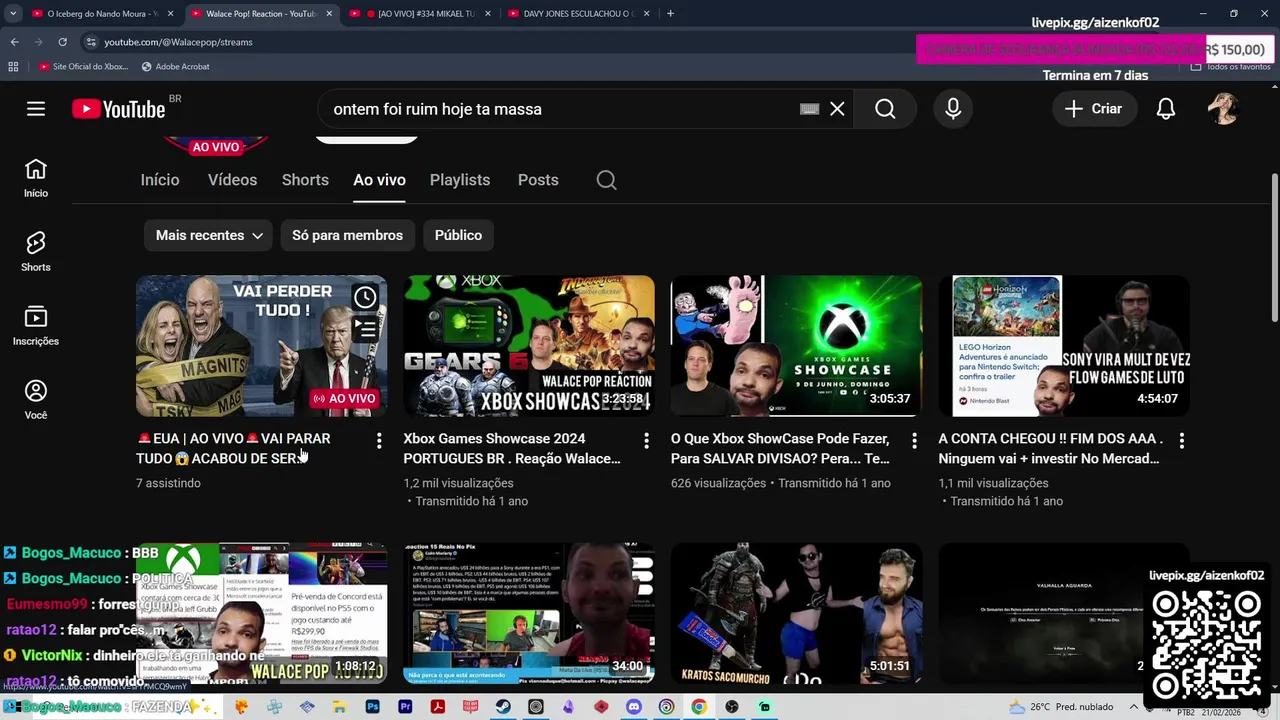Open the VAI PERDER TUDO live thumbnail
This screenshot has height=720, width=1280.
[261, 346]
